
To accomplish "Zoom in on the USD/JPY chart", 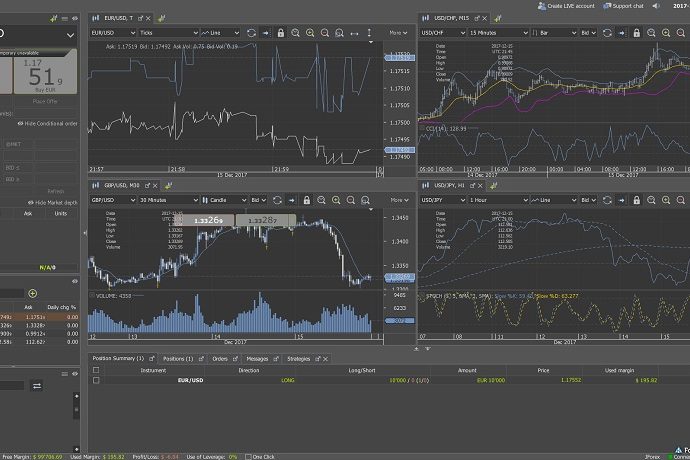I will [x=666, y=200].
